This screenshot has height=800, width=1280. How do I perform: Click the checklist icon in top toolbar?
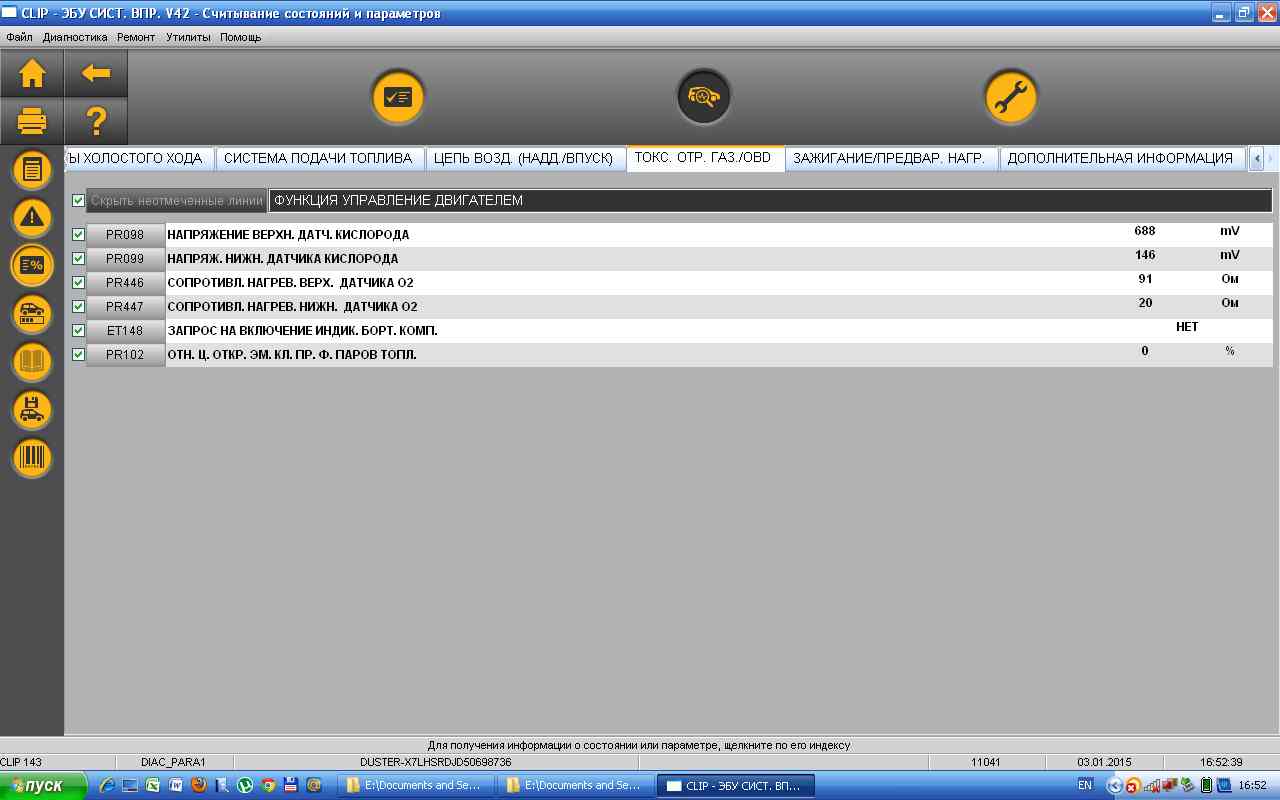click(x=398, y=97)
